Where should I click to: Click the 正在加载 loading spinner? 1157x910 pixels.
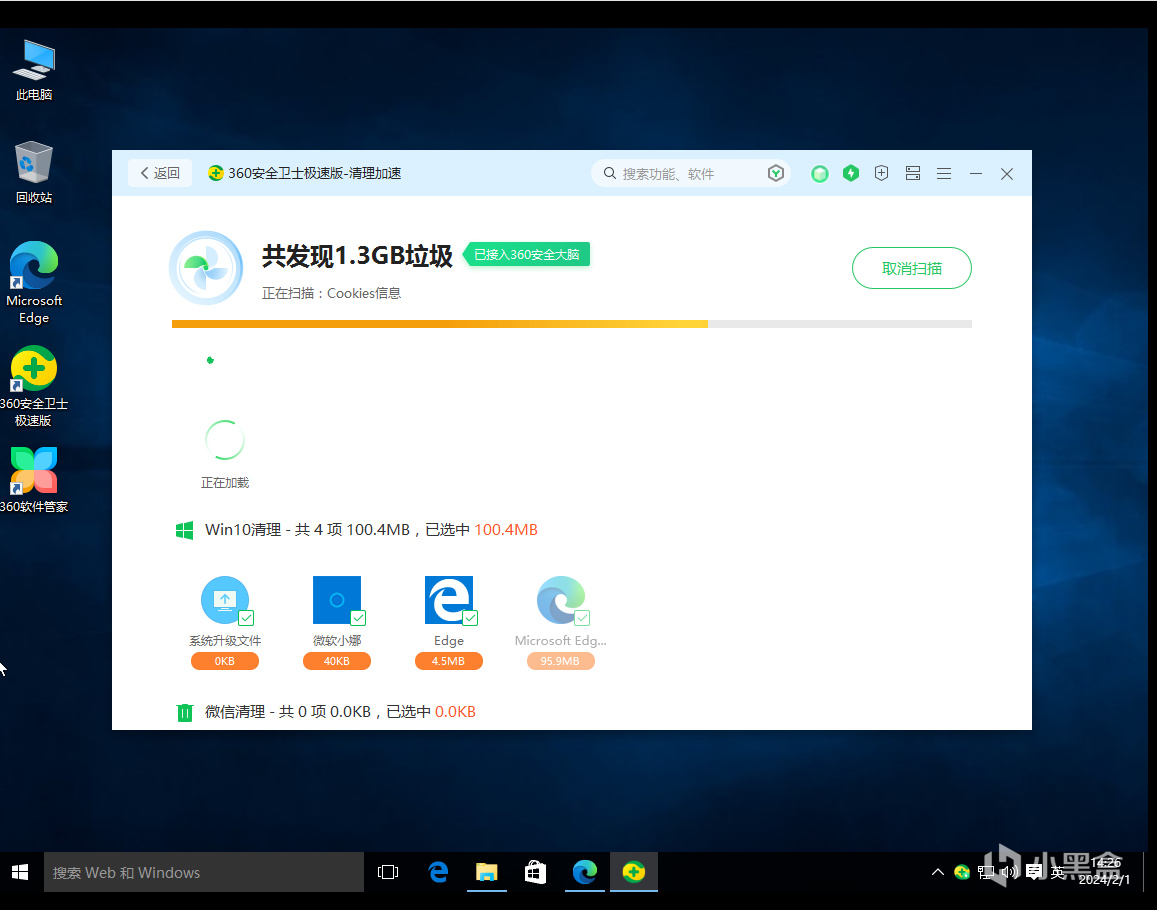224,441
